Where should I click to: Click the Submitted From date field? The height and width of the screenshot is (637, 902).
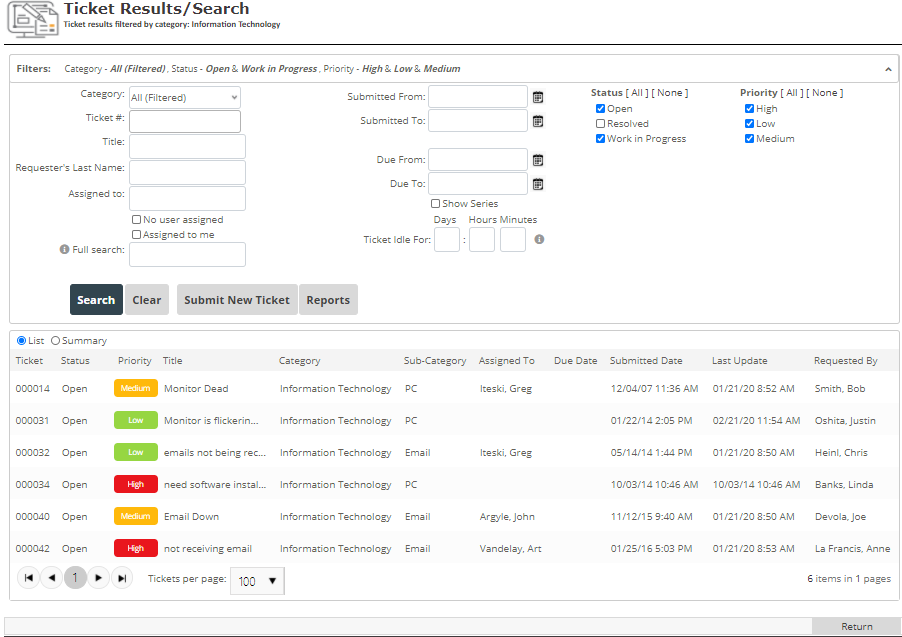tap(478, 97)
